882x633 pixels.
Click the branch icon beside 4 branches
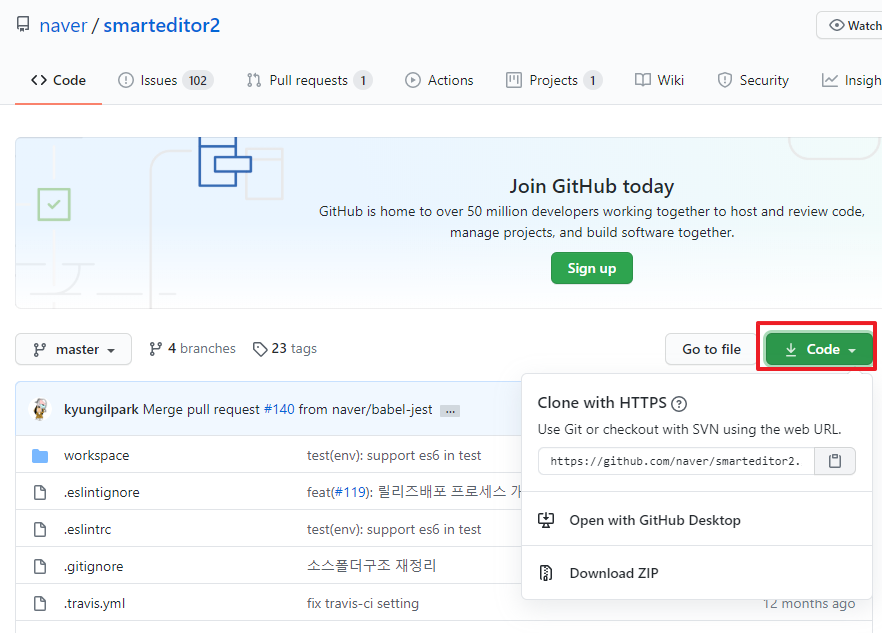tap(156, 348)
